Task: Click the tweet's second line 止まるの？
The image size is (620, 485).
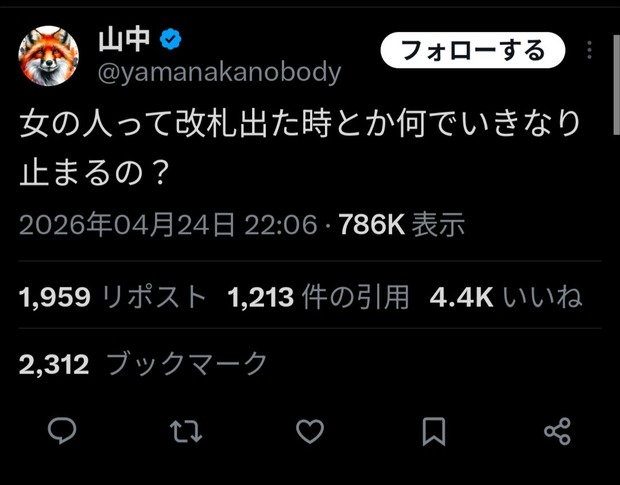Action: pos(94,173)
